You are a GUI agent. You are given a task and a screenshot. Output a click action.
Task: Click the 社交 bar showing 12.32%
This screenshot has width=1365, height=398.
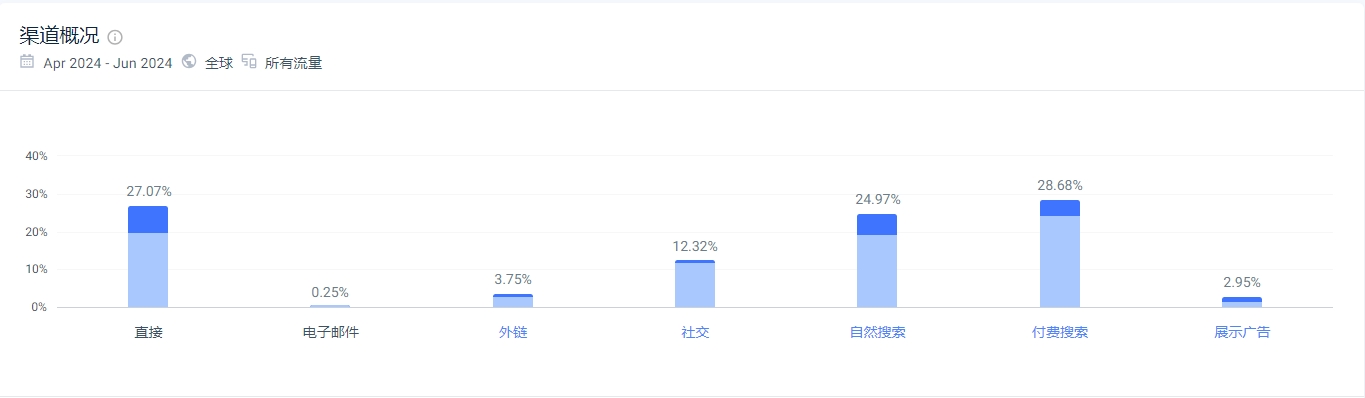pos(695,284)
